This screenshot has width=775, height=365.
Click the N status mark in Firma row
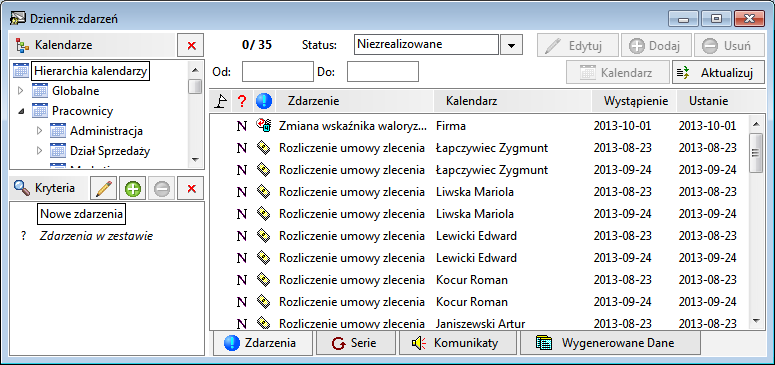coord(242,126)
